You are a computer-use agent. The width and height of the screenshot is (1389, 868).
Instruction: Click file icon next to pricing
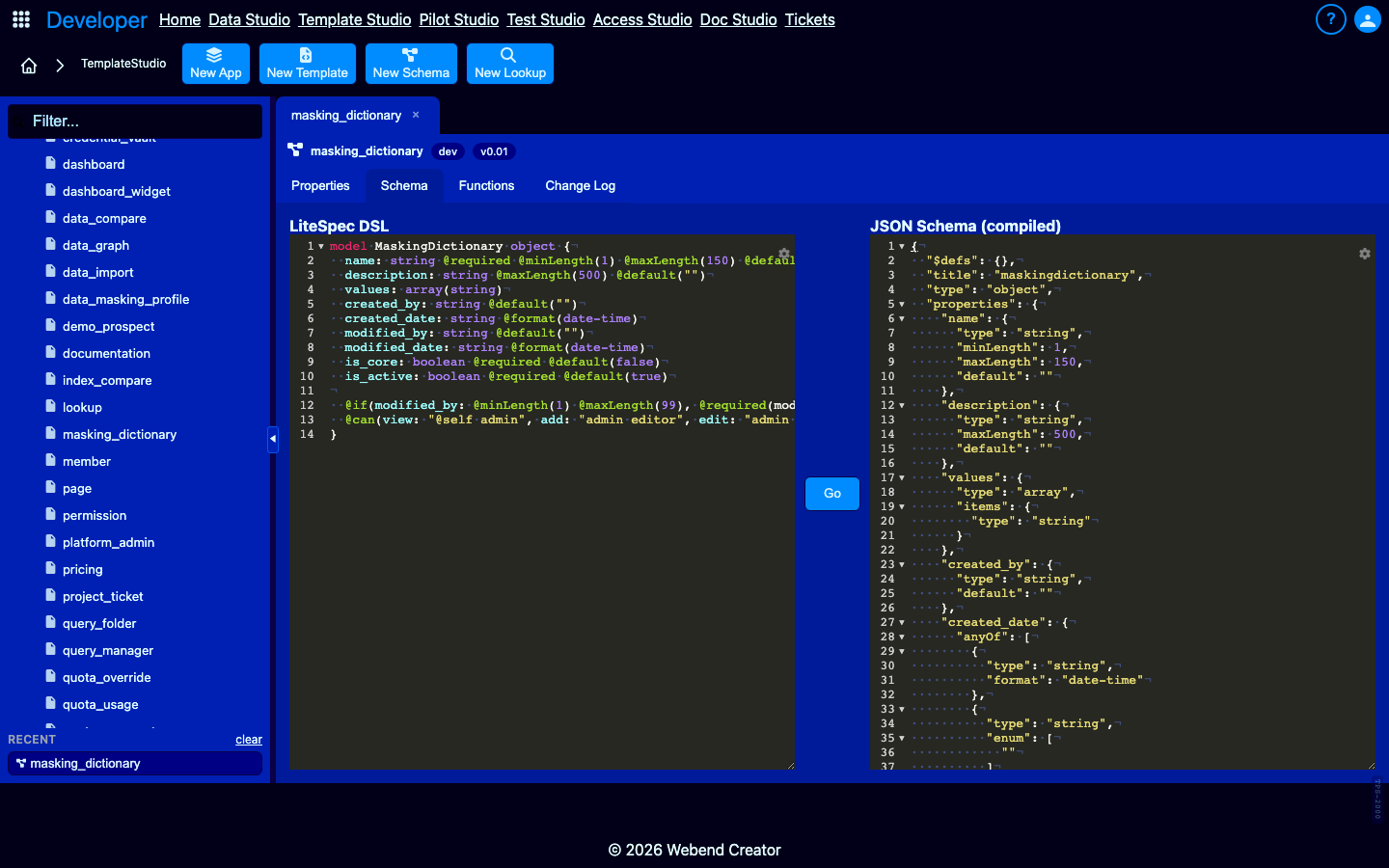click(x=50, y=569)
